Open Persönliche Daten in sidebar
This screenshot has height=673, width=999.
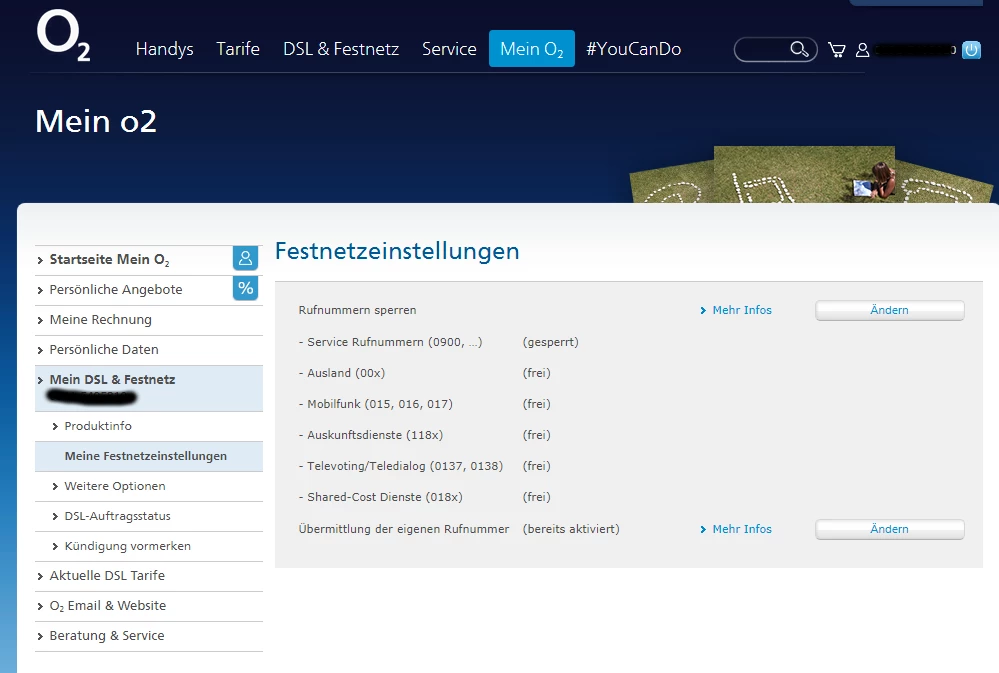tap(104, 349)
